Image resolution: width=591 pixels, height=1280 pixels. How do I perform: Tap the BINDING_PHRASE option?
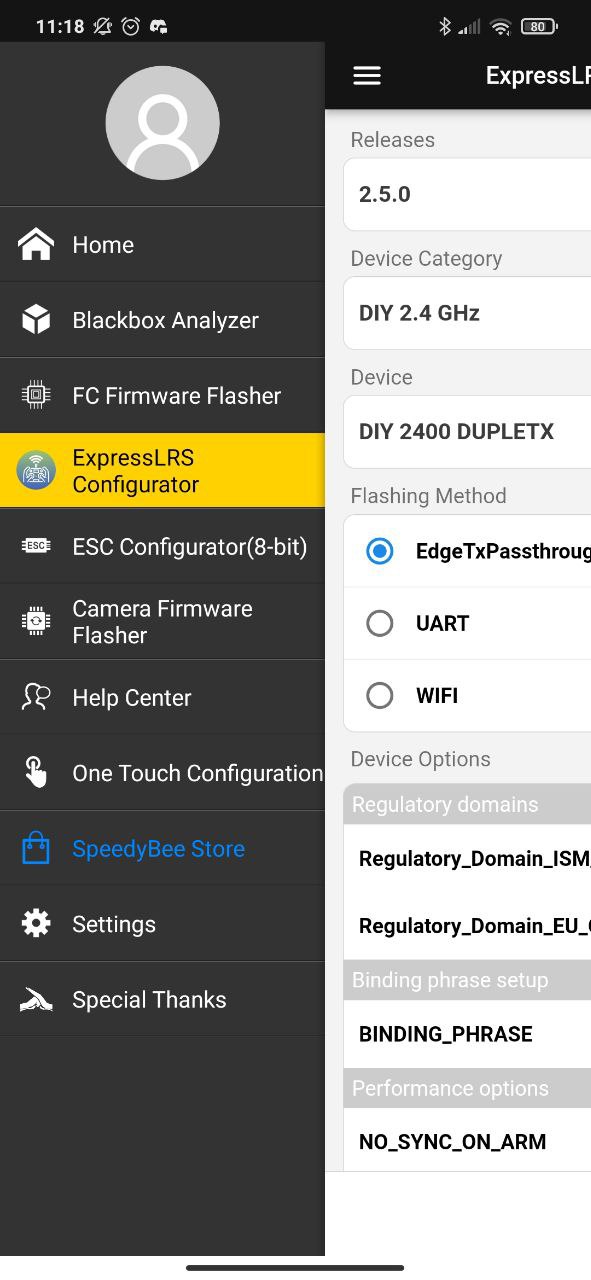tap(467, 1034)
